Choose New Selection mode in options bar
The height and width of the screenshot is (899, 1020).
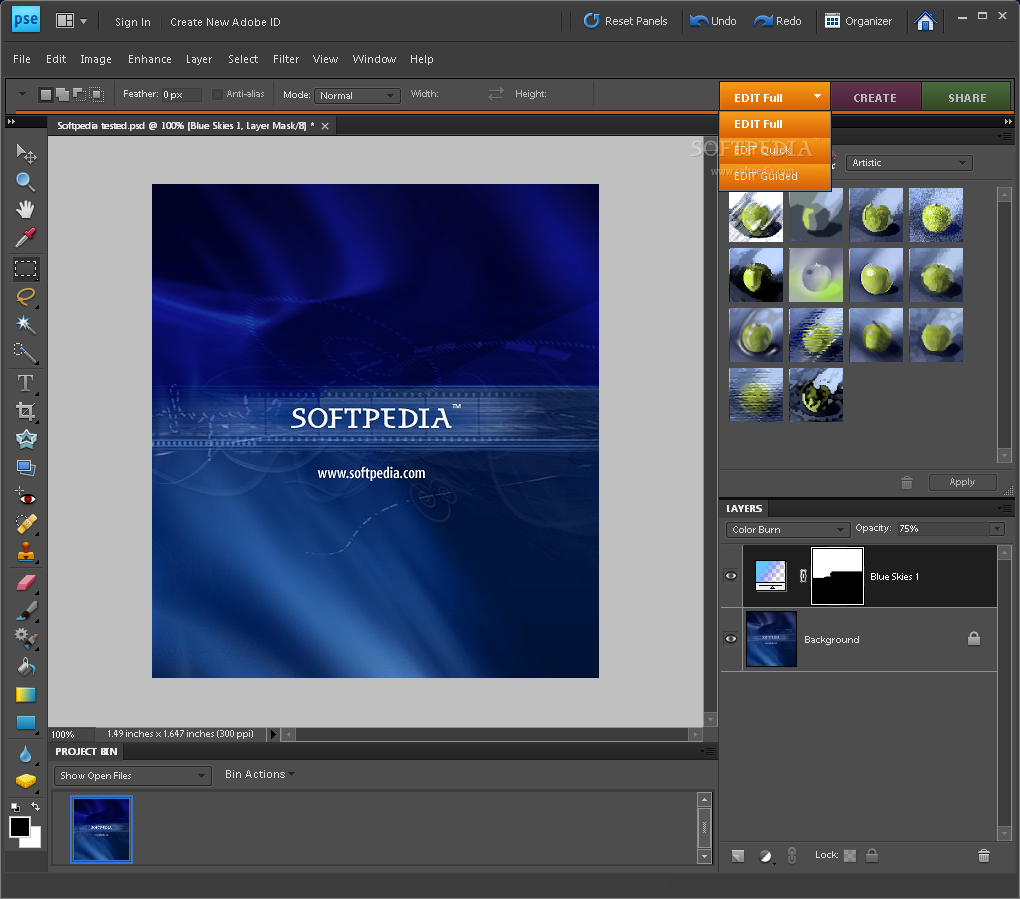pyautogui.click(x=46, y=95)
